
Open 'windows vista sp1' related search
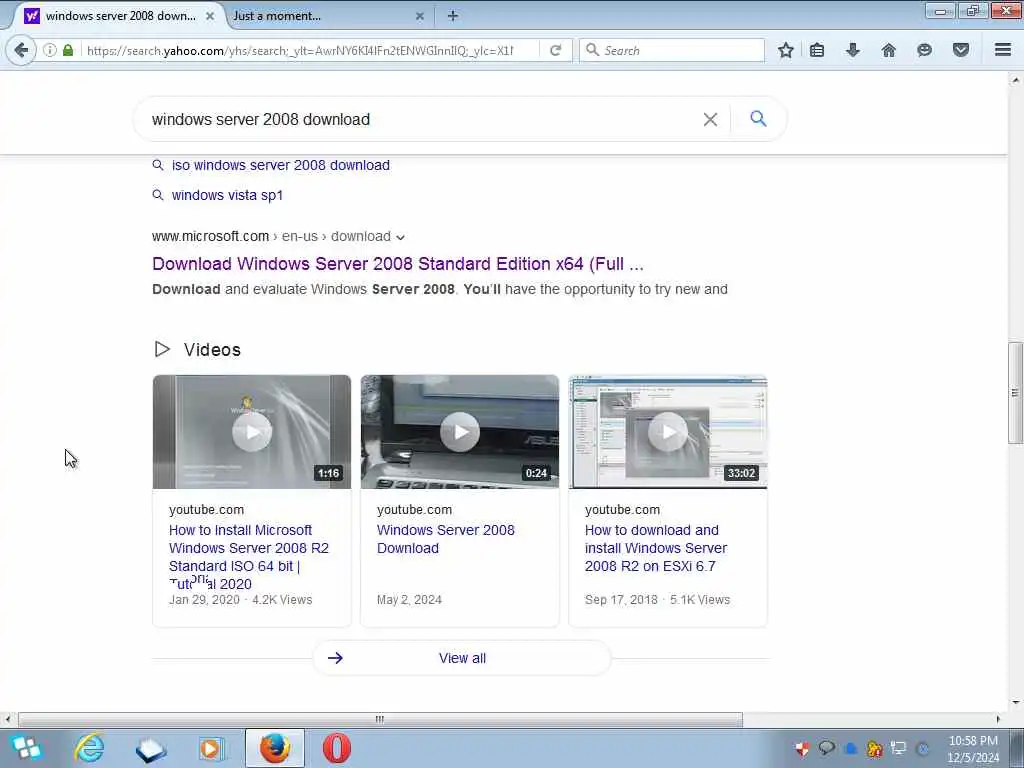tap(227, 195)
